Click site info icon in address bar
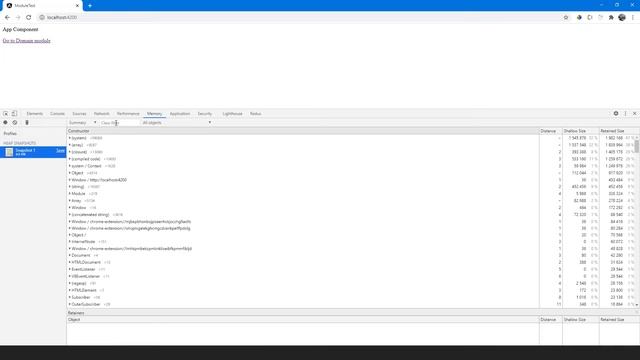 click(x=42, y=18)
